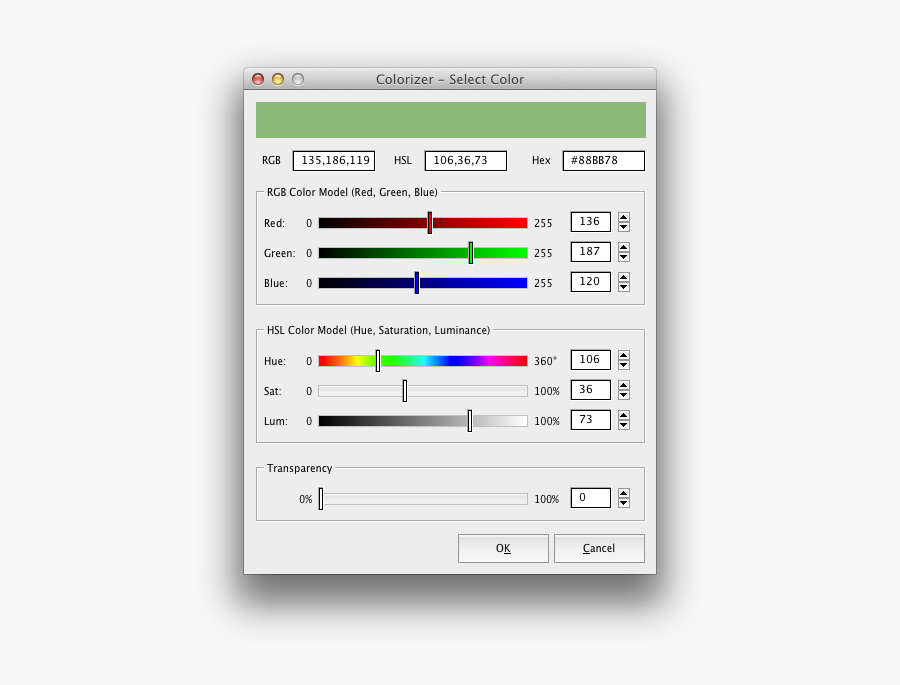Edit the Transparency value box

point(590,497)
